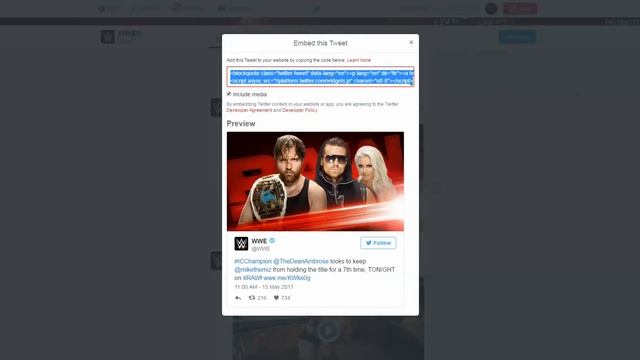Click the RAW promo image in preview
This screenshot has height=360, width=640.
pyautogui.click(x=315, y=181)
